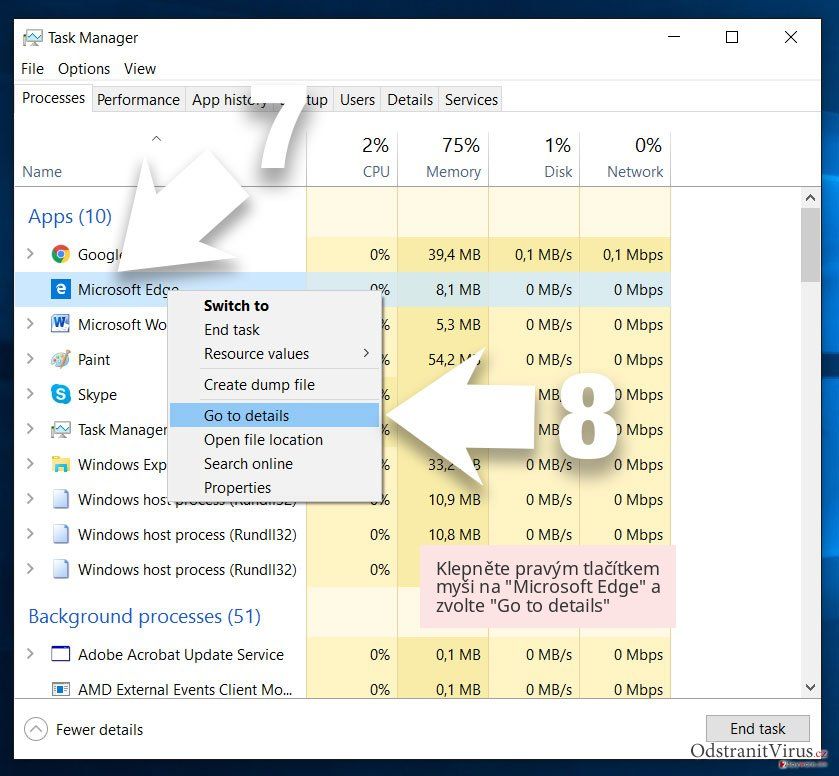Click the scrollbar up arrow
839x776 pixels.
810,197
